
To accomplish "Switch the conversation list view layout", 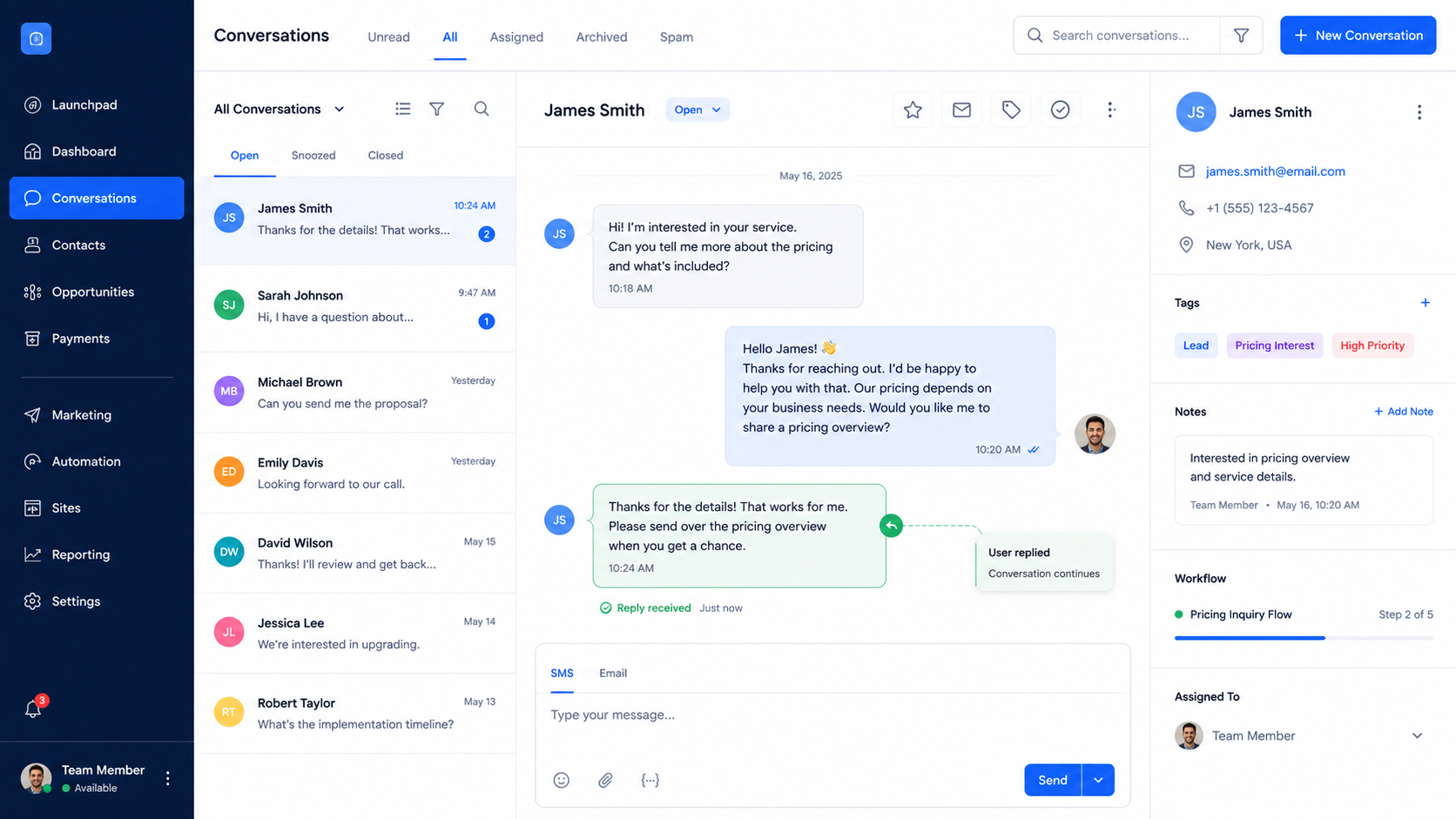I will coord(402,109).
